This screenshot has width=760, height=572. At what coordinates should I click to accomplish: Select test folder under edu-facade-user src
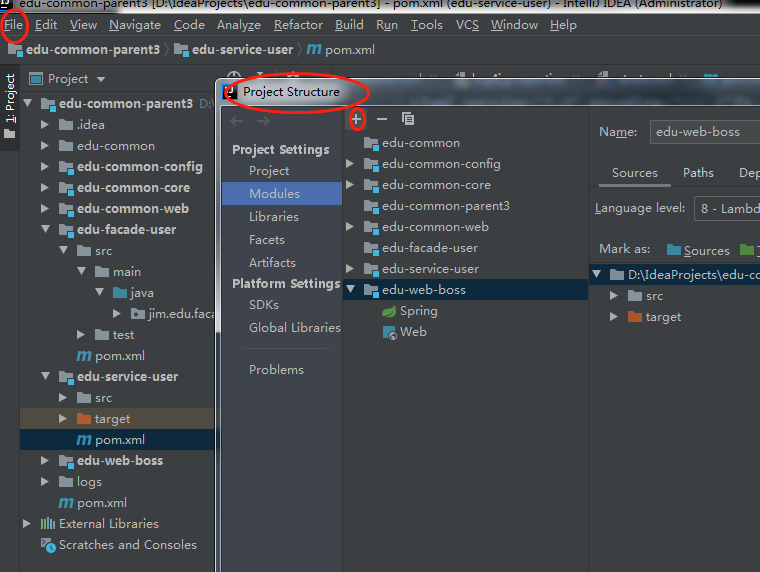(114, 335)
